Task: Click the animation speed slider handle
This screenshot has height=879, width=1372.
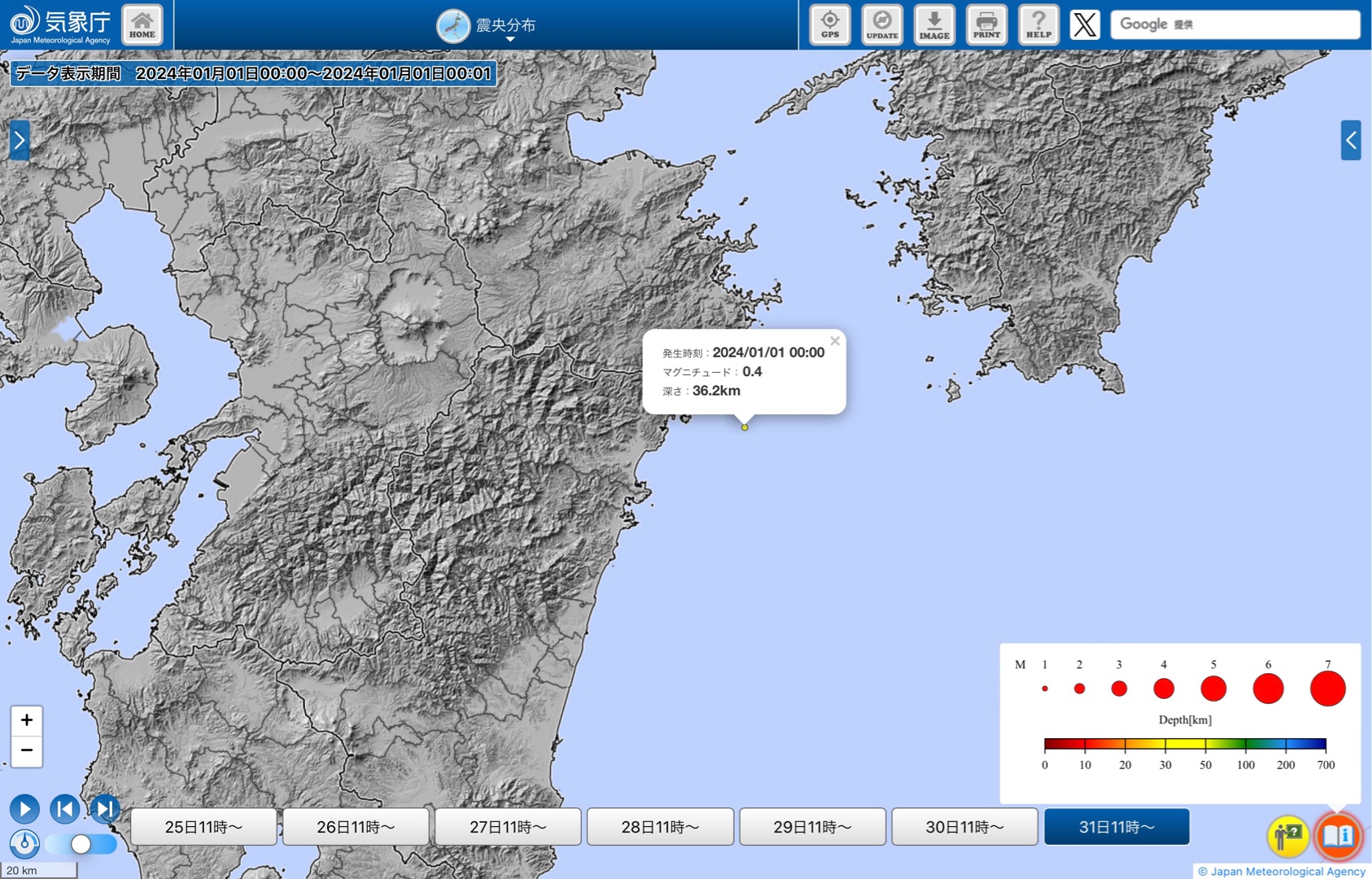Action: [81, 844]
